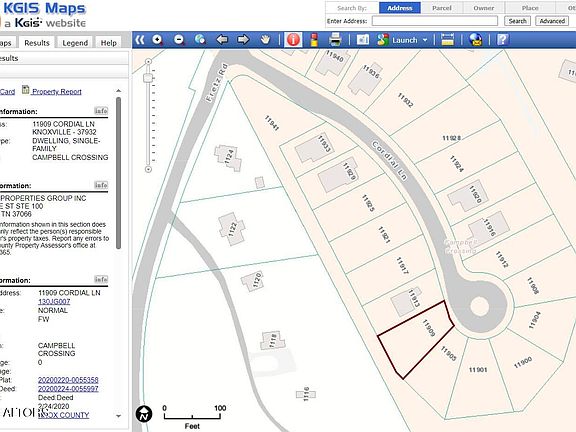Click building 1124 on the map
576x432 pixels.
click(228, 158)
